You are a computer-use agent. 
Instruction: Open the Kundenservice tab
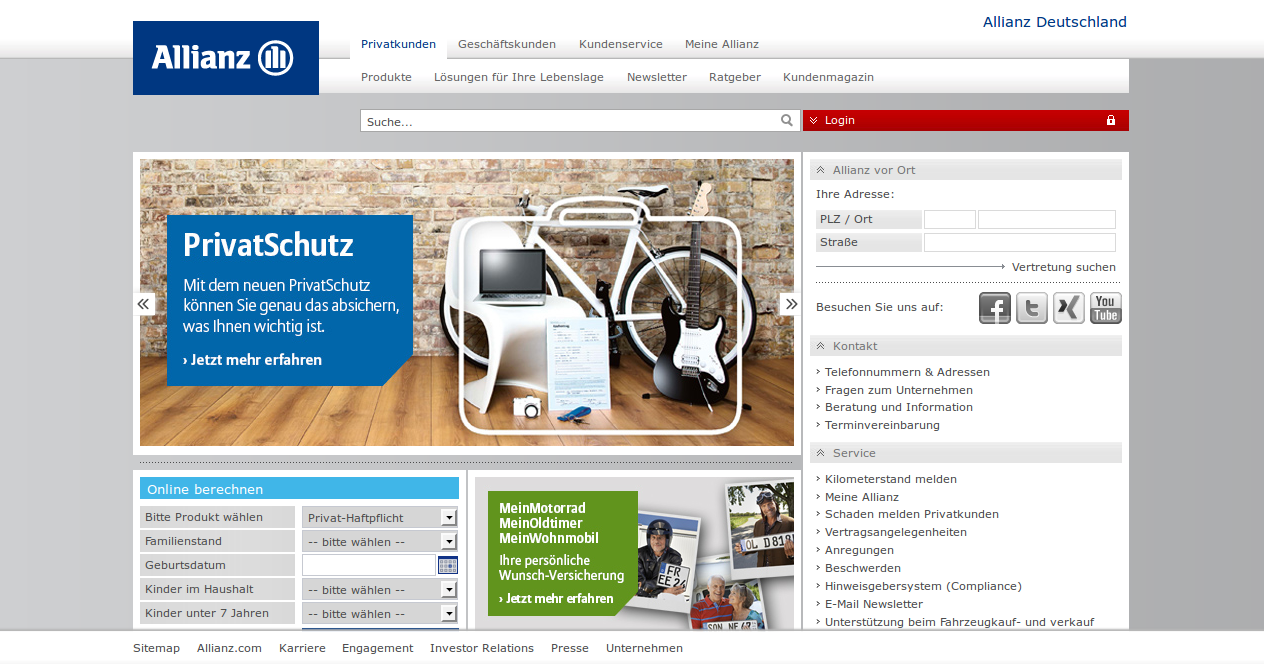(x=621, y=44)
